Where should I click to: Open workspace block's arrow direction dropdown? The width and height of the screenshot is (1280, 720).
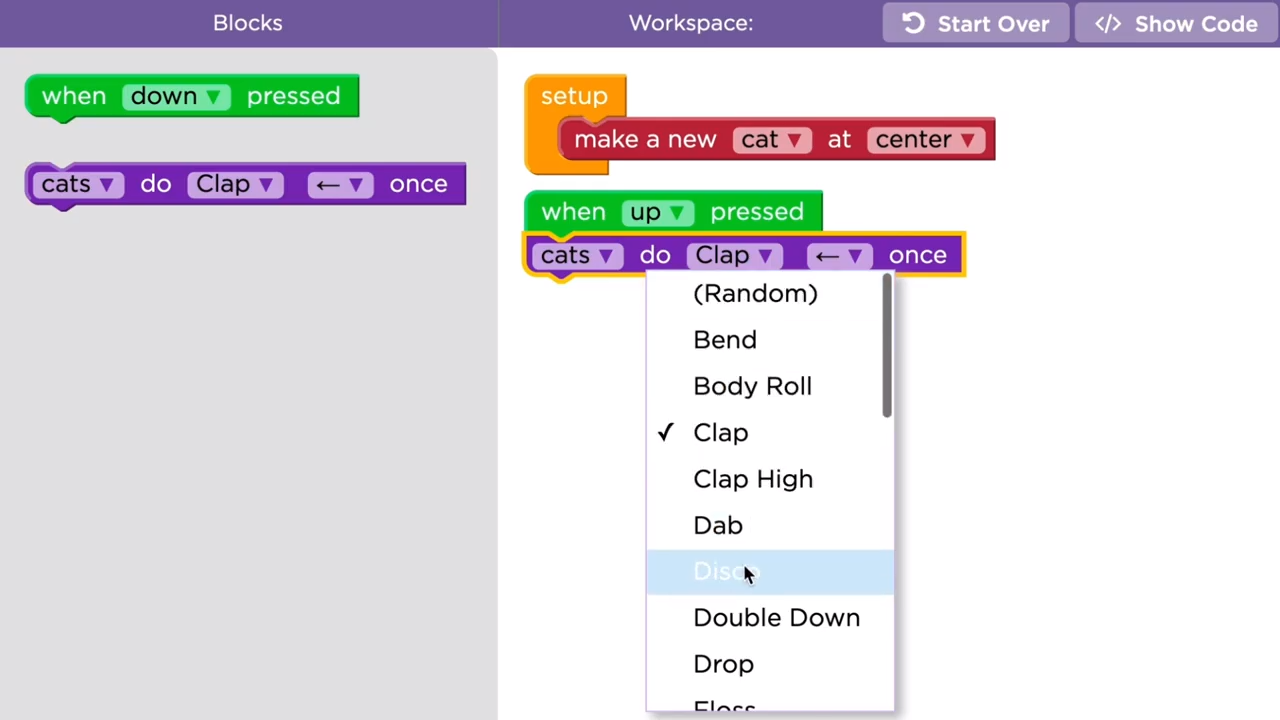pyautogui.click(x=838, y=256)
